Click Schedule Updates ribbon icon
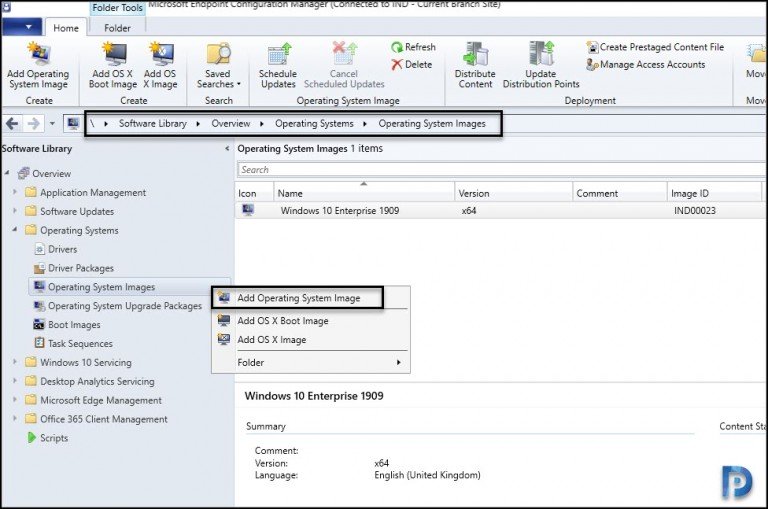 278,66
